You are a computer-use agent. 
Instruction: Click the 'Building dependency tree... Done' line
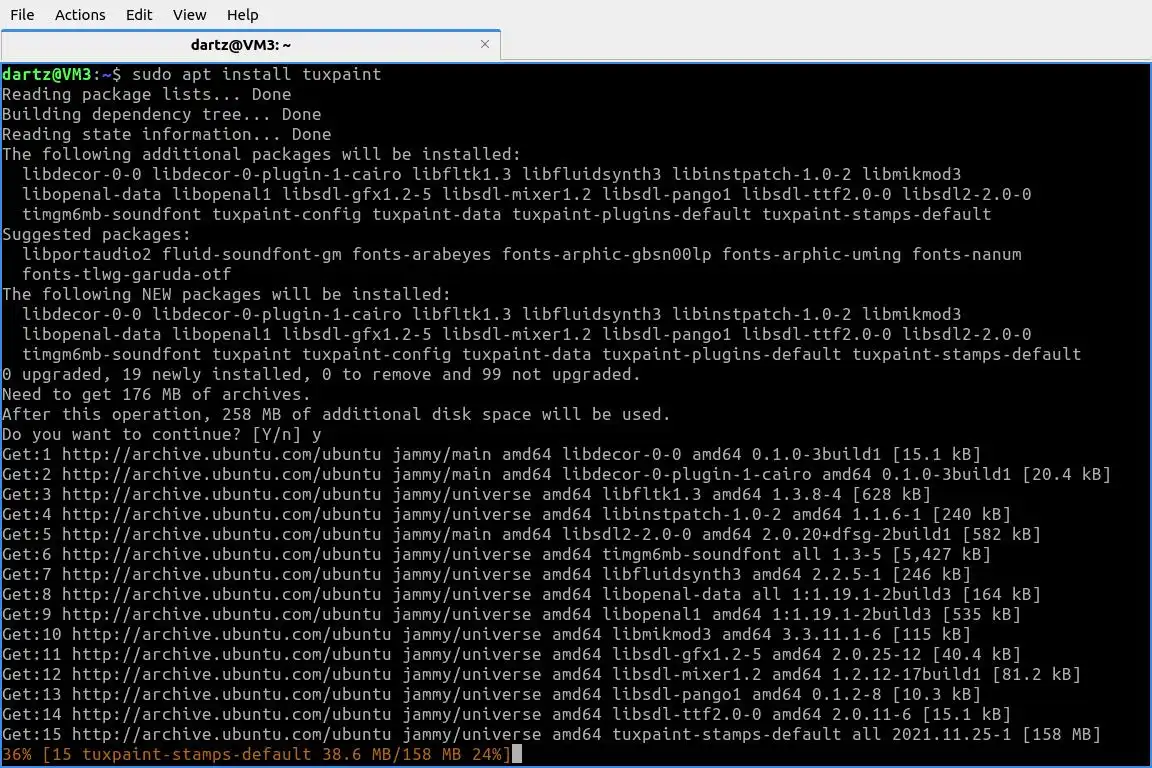pyautogui.click(x=161, y=114)
